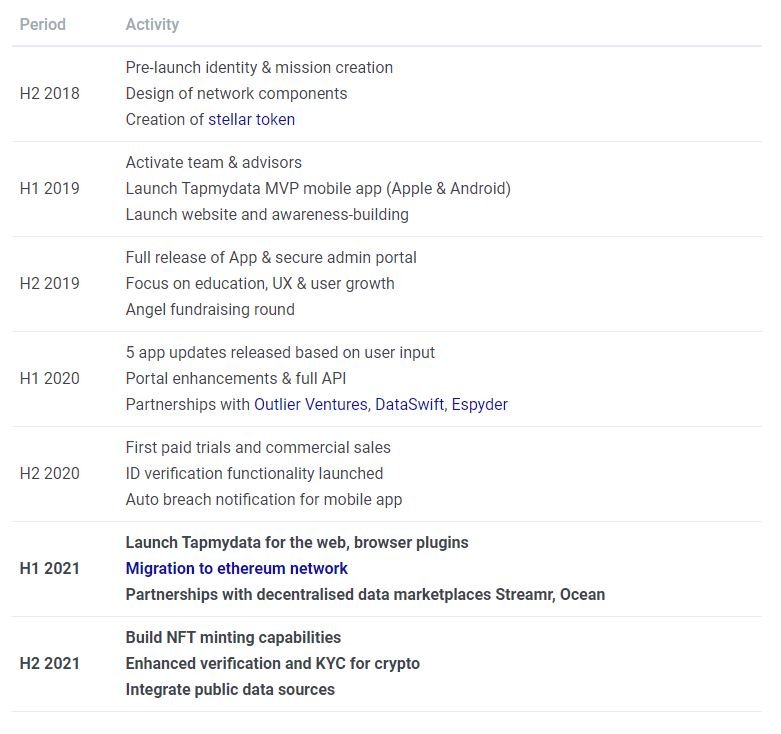Select the Angel fundraising round line
The height and width of the screenshot is (734, 781).
coord(210,310)
